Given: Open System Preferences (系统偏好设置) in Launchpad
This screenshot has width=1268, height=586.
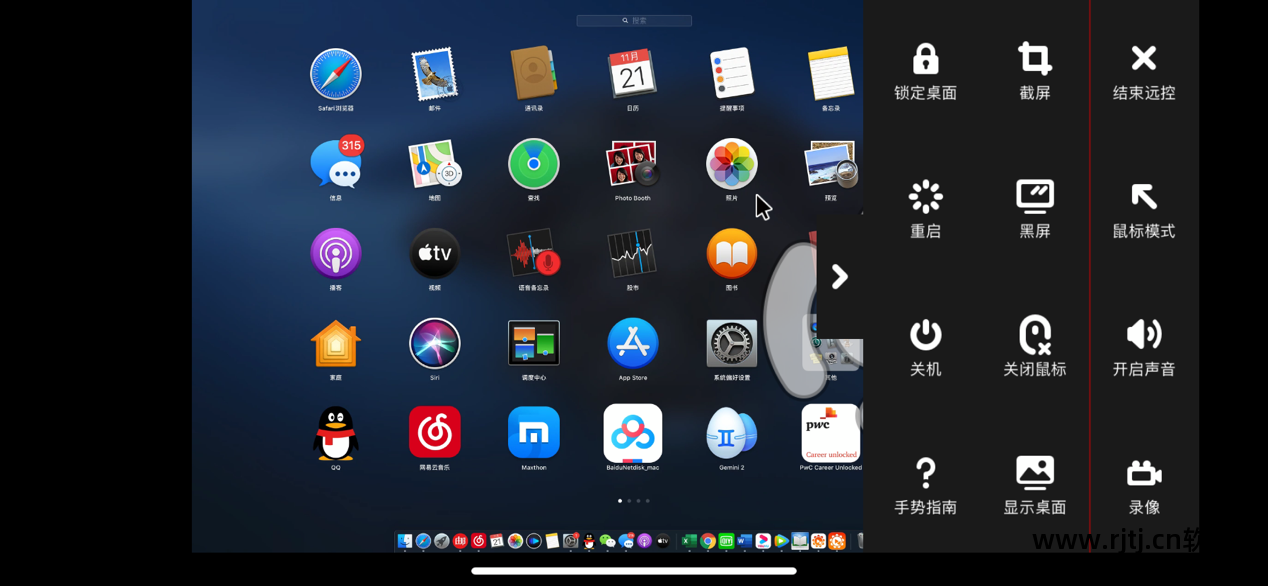Looking at the screenshot, I should click(x=731, y=344).
